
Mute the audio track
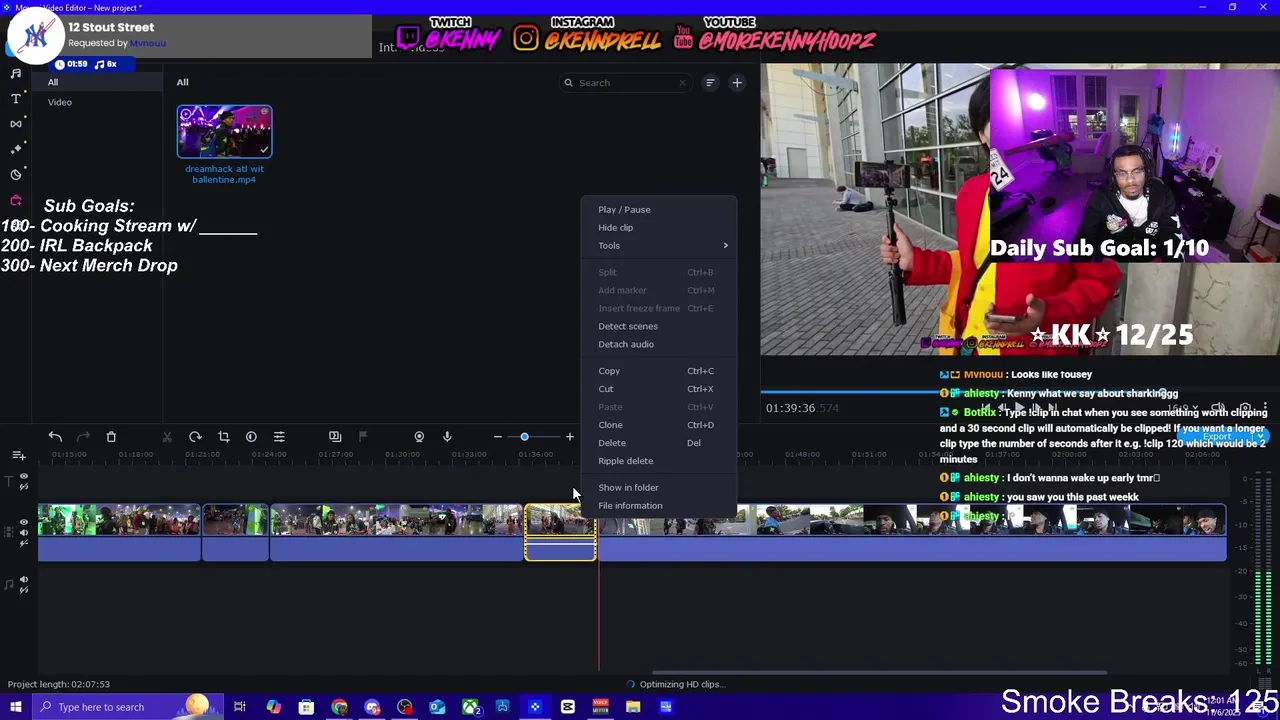click(x=24, y=579)
